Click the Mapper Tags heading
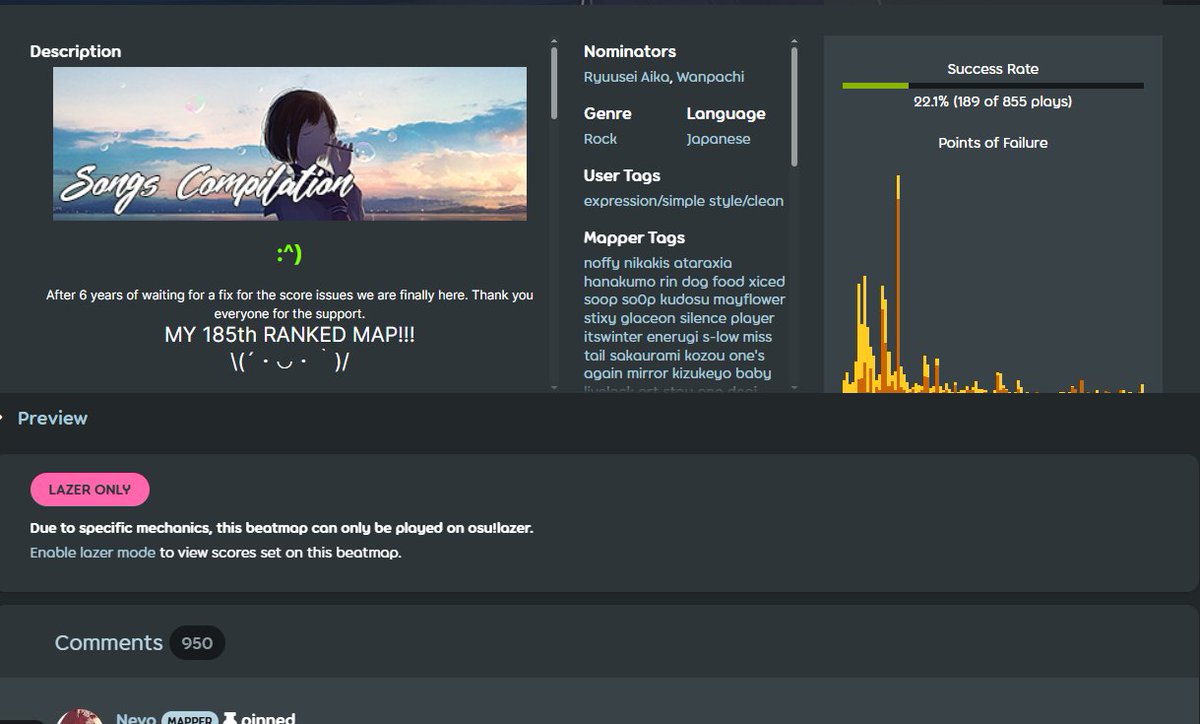Viewport: 1200px width, 724px height. click(634, 238)
